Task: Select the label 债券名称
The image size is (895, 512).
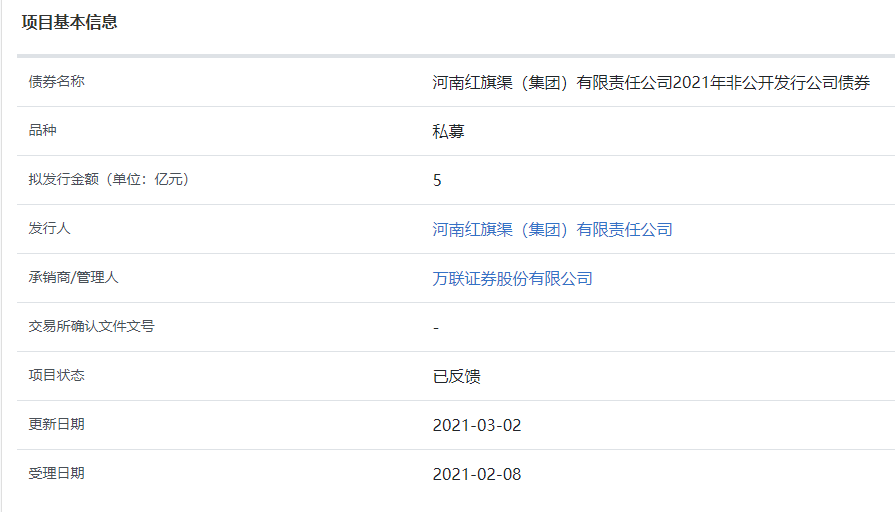Action: pos(57,82)
